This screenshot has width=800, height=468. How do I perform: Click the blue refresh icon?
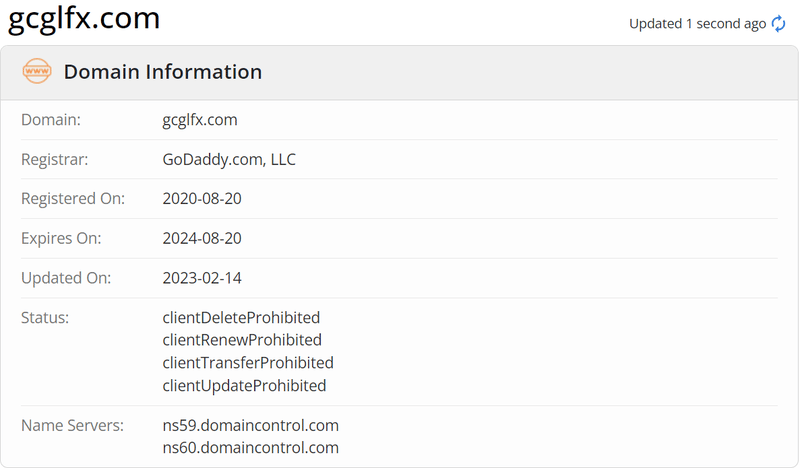tap(778, 23)
